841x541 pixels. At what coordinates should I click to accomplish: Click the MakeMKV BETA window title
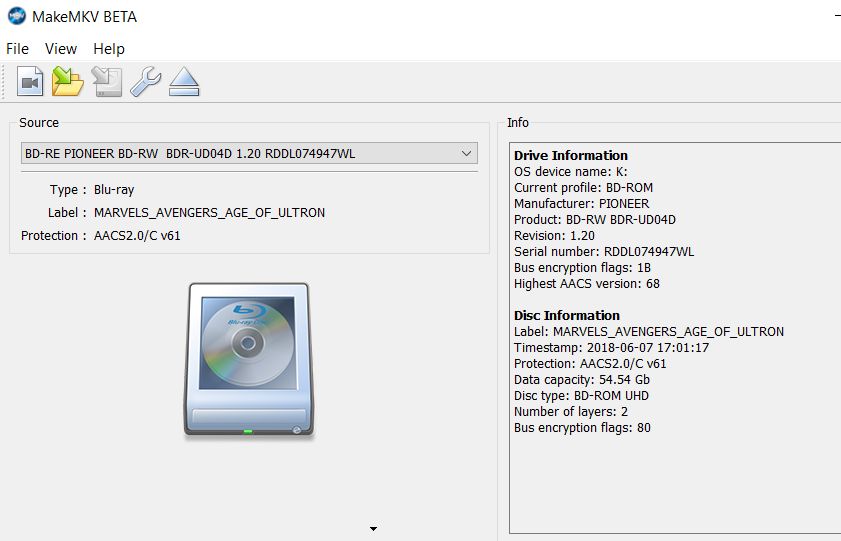coord(84,17)
